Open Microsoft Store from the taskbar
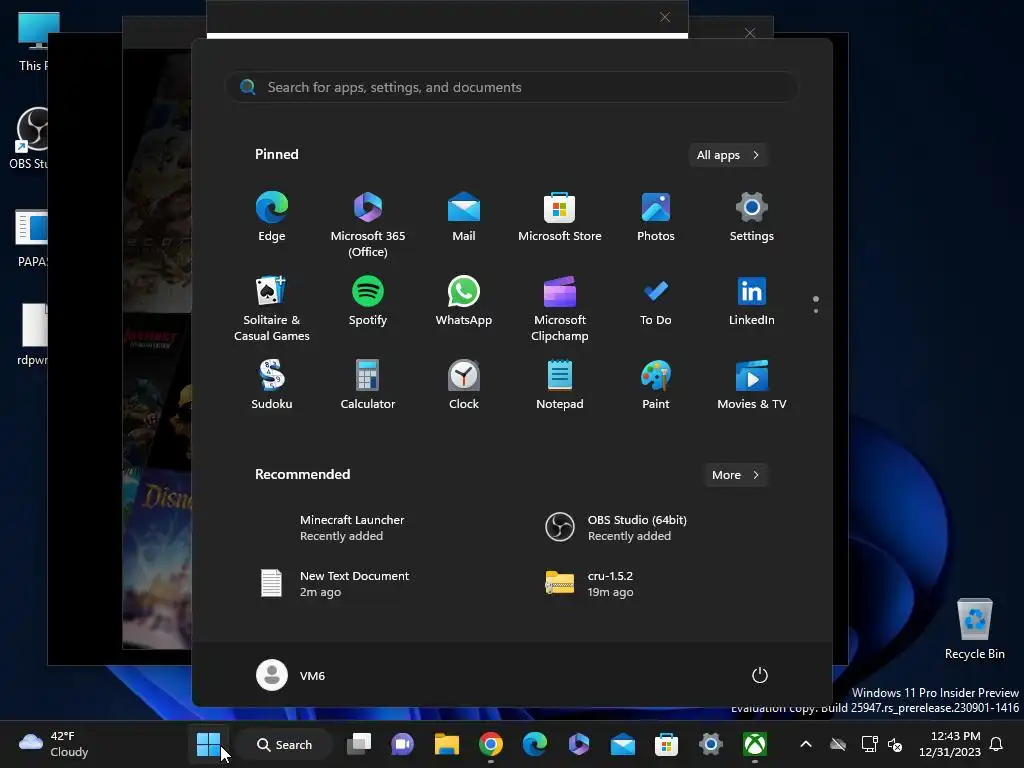 667,744
